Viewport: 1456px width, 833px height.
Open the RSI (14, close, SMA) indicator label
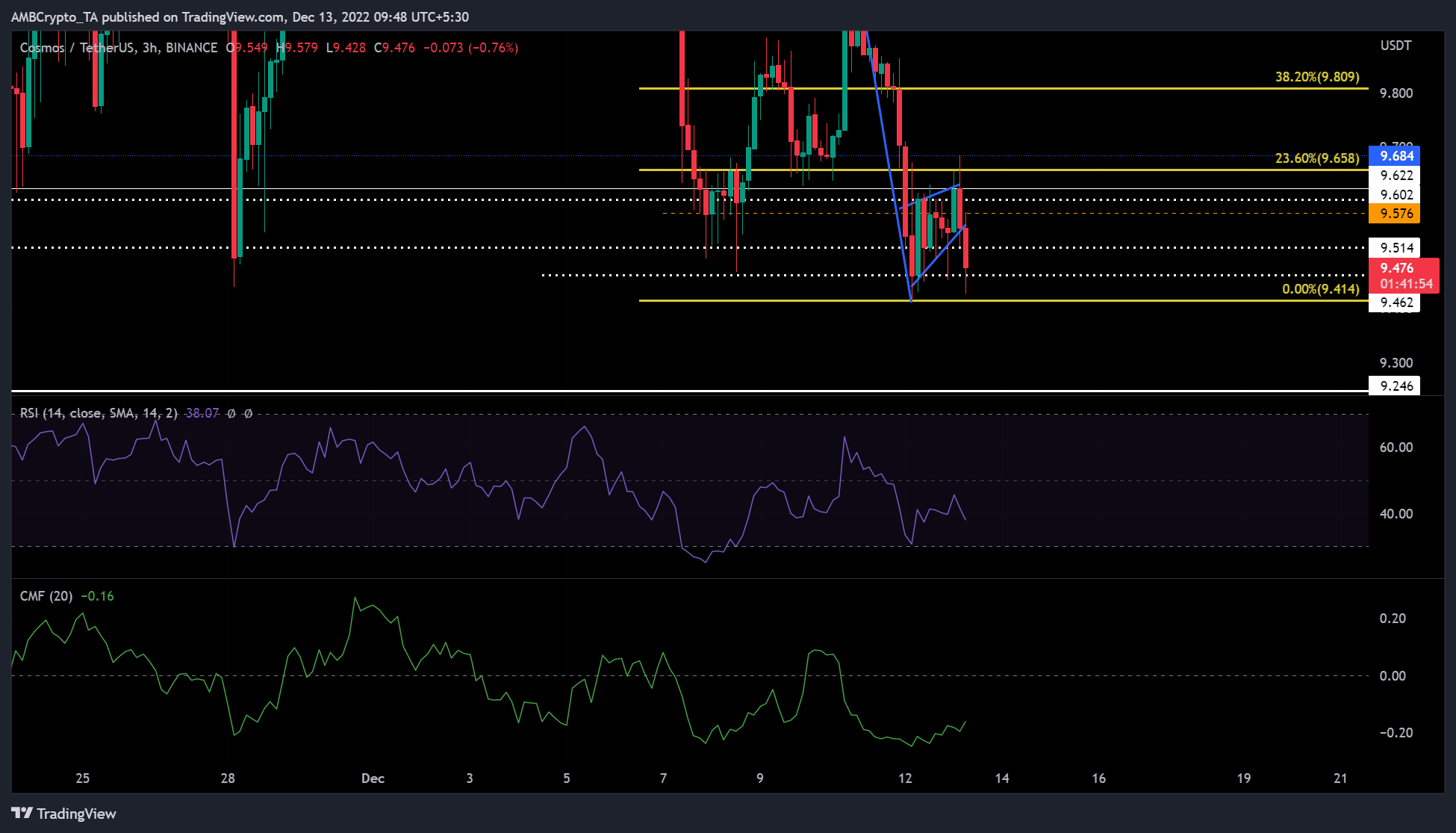[99, 413]
